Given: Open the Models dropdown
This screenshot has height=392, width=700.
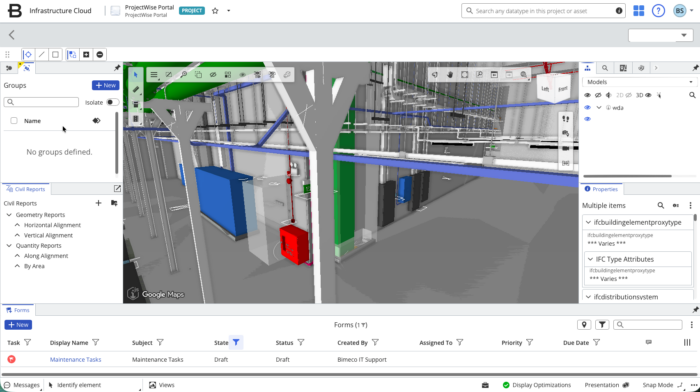Looking at the screenshot, I should click(639, 82).
